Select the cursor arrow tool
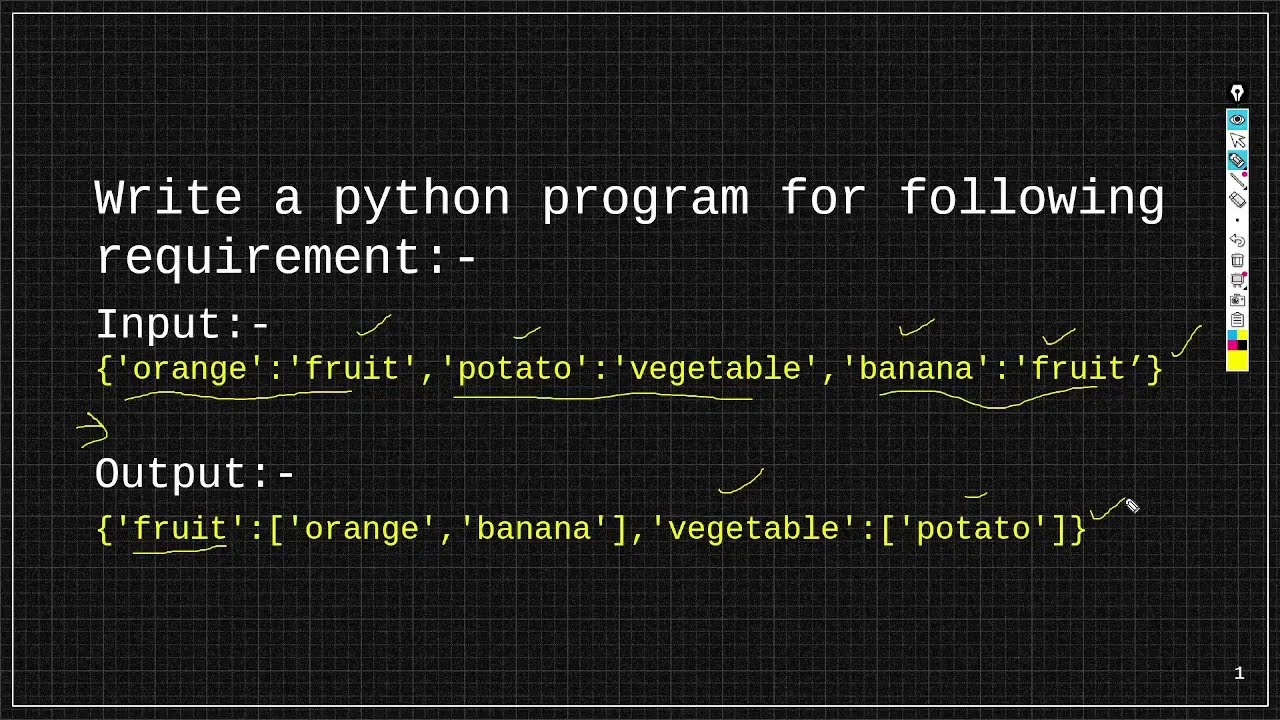This screenshot has height=720, width=1280. 1237,140
